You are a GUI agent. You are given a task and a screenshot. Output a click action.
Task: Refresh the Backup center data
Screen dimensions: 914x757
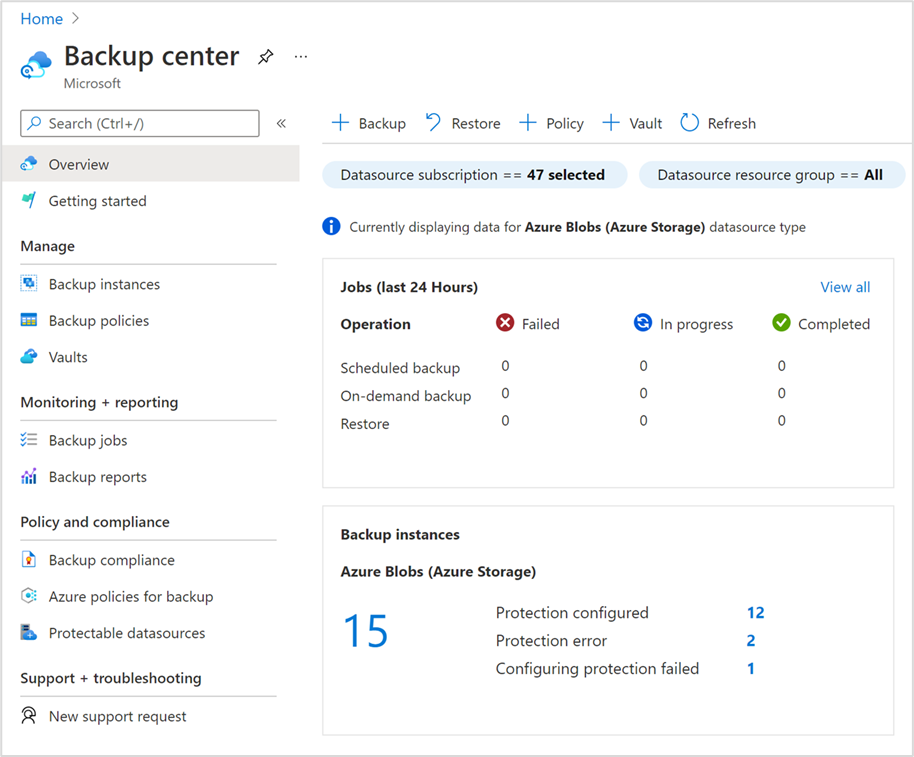(718, 123)
